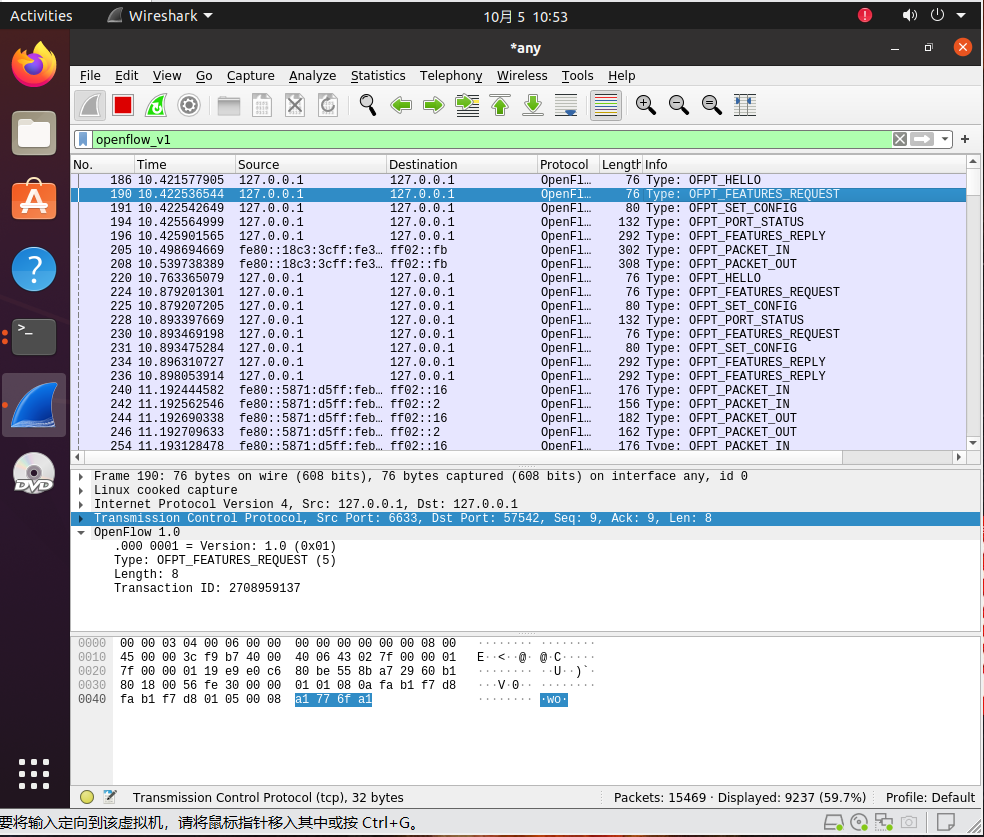Open capture options gear icon
984x837 pixels.
tap(188, 105)
